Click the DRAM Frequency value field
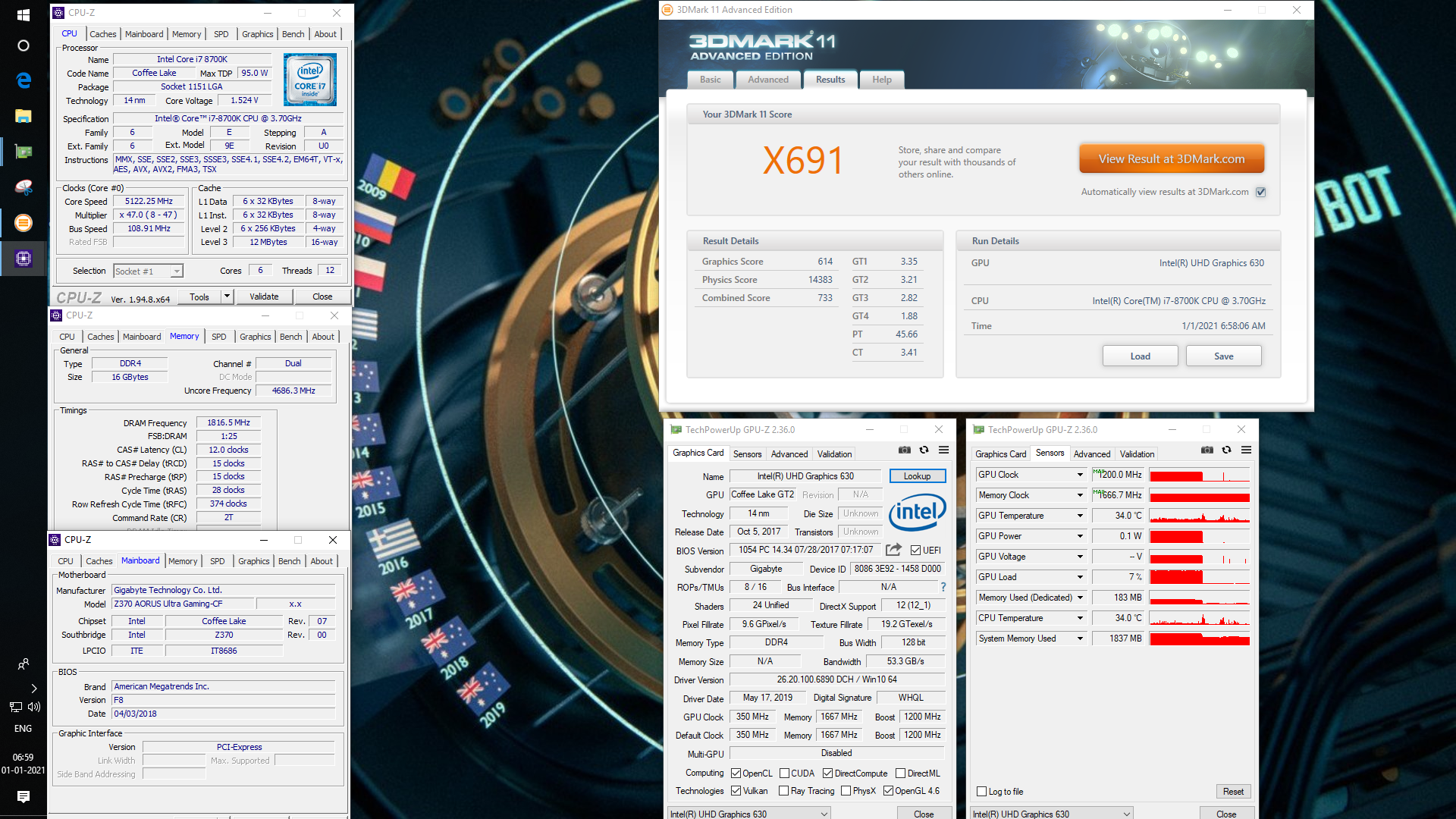Viewport: 1456px width, 819px height. coord(228,422)
